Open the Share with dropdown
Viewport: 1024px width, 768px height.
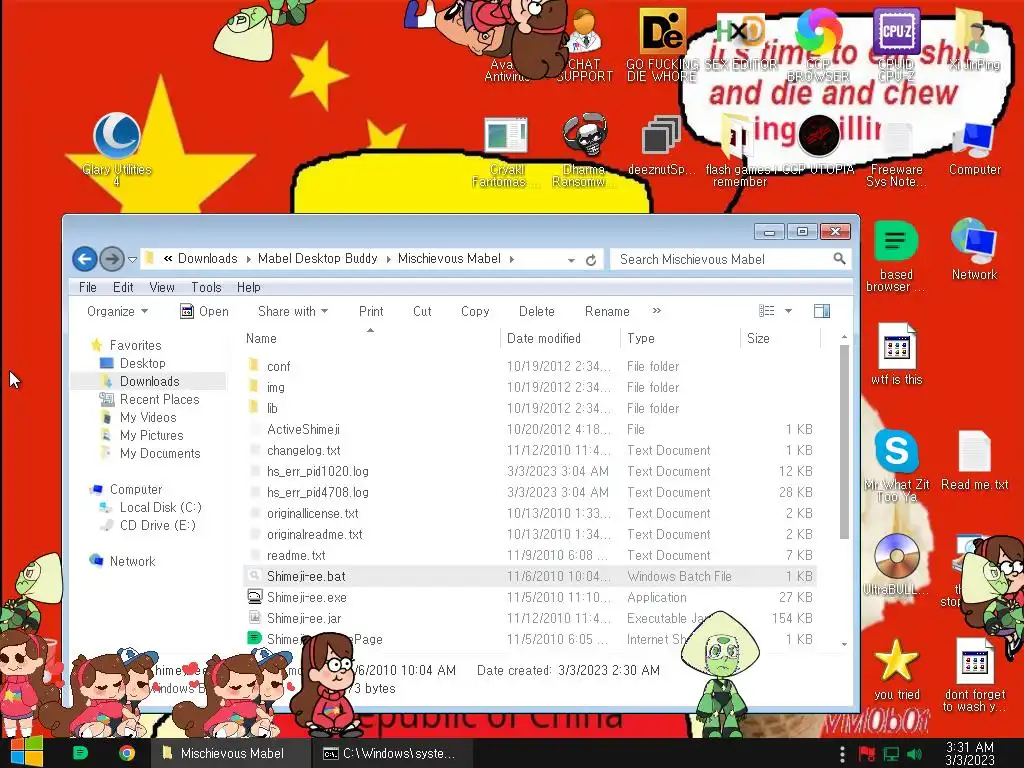pyautogui.click(x=293, y=312)
